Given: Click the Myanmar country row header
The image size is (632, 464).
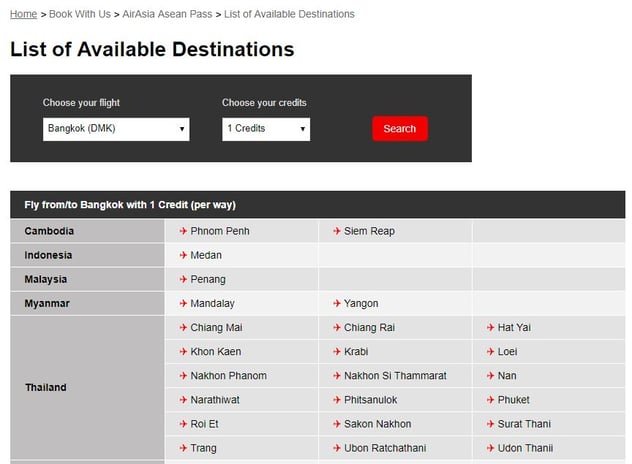Looking at the screenshot, I should coord(87,303).
